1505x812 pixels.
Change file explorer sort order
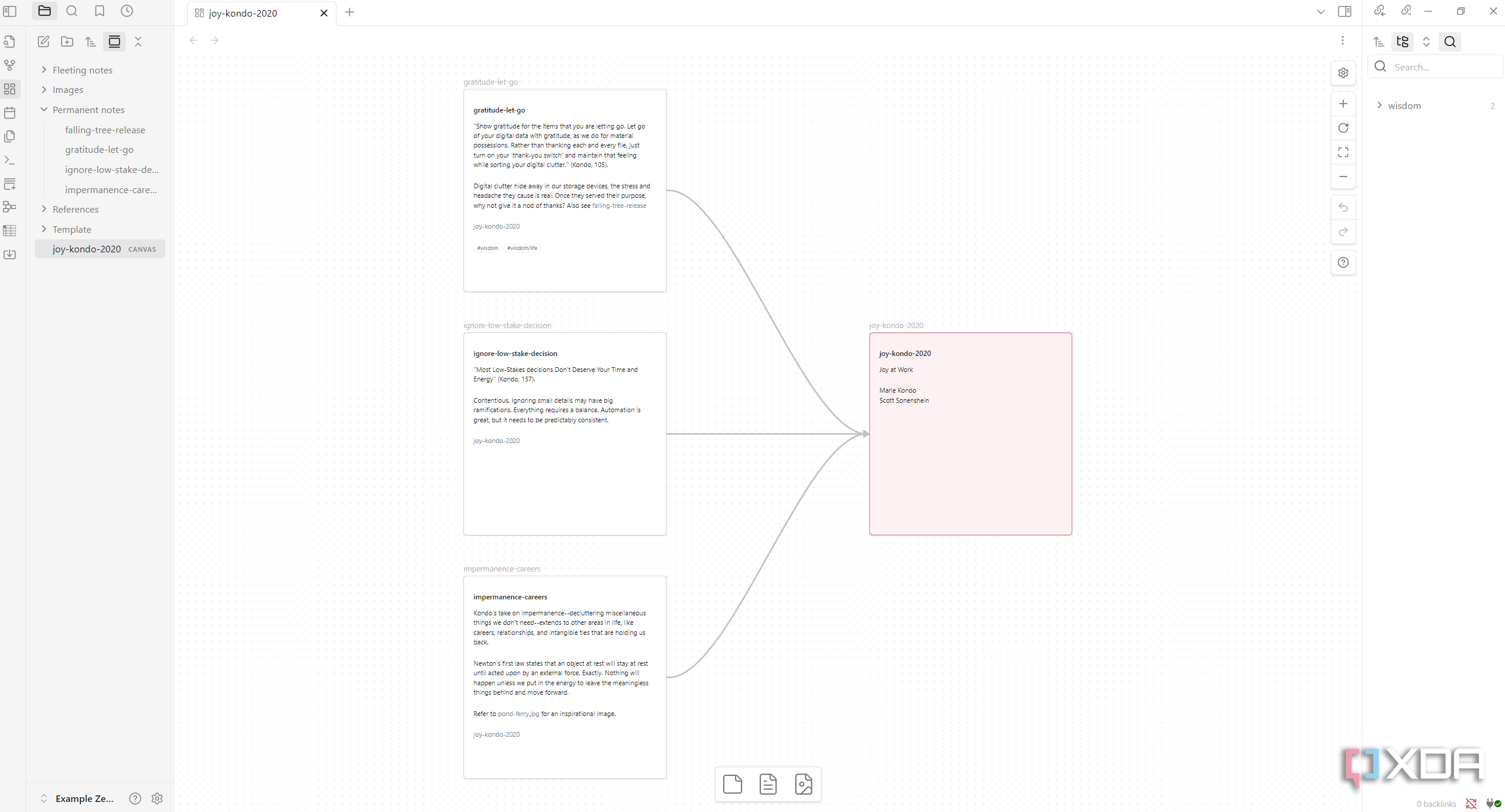91,41
